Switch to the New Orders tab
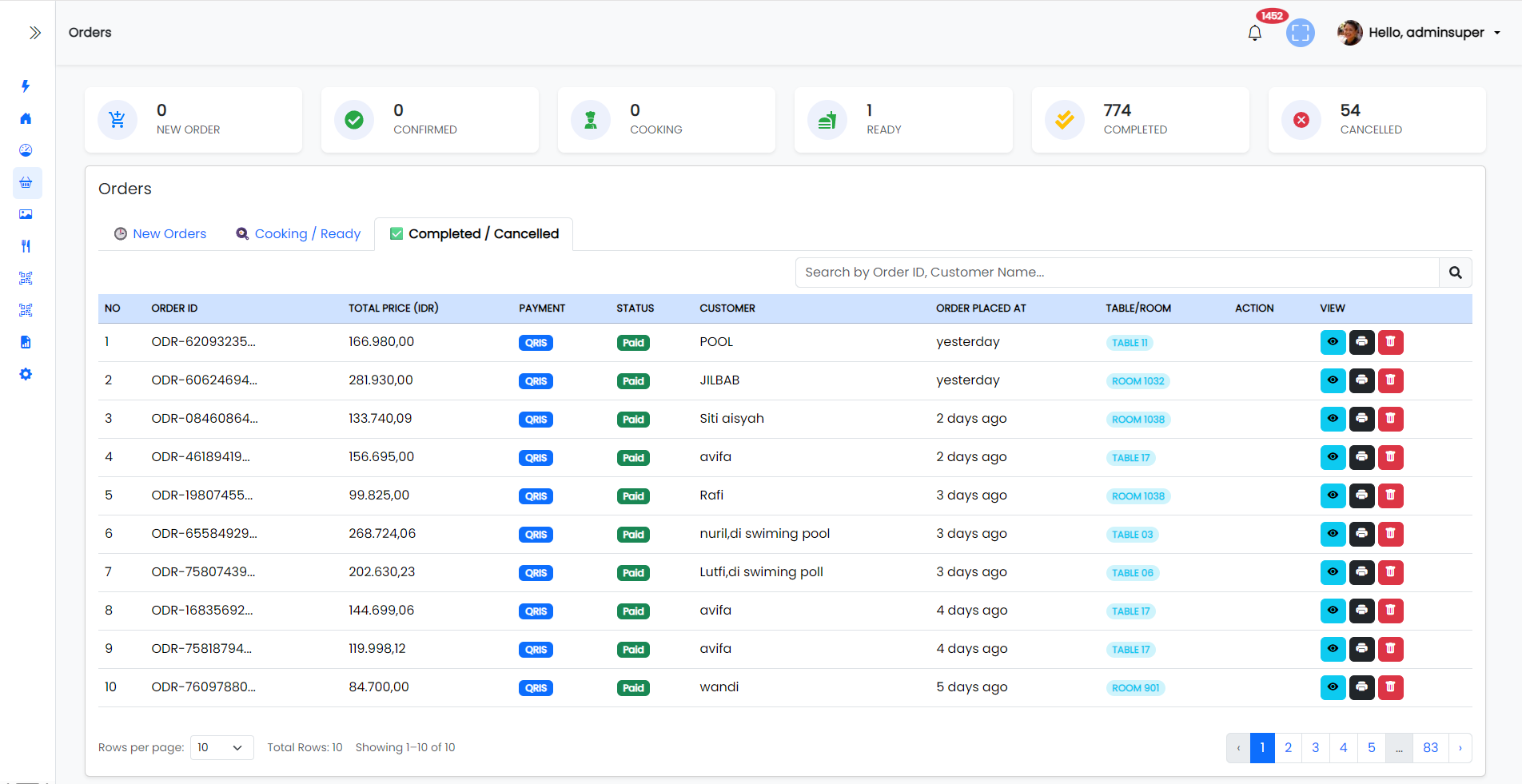This screenshot has height=784, width=1522. [x=160, y=233]
